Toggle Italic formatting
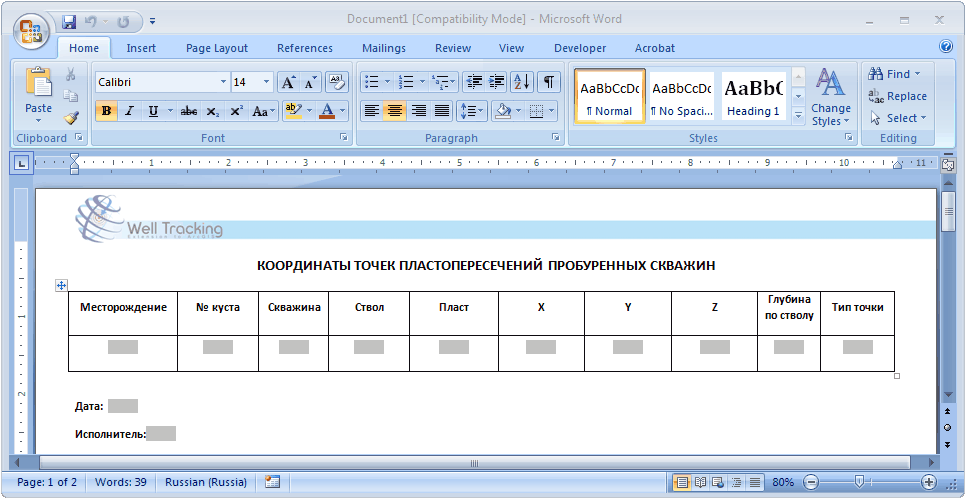Viewport: 966px width, 499px height. (x=129, y=111)
